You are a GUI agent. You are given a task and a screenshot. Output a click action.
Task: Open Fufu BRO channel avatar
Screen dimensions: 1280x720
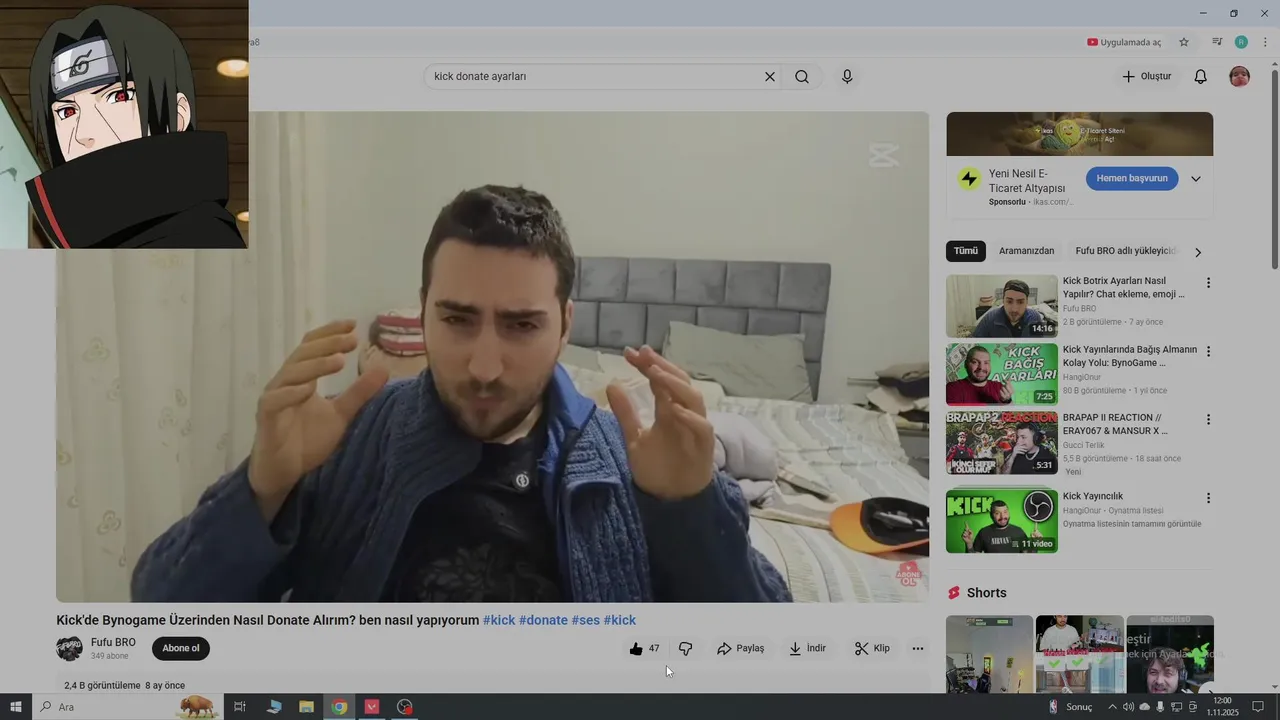(69, 648)
